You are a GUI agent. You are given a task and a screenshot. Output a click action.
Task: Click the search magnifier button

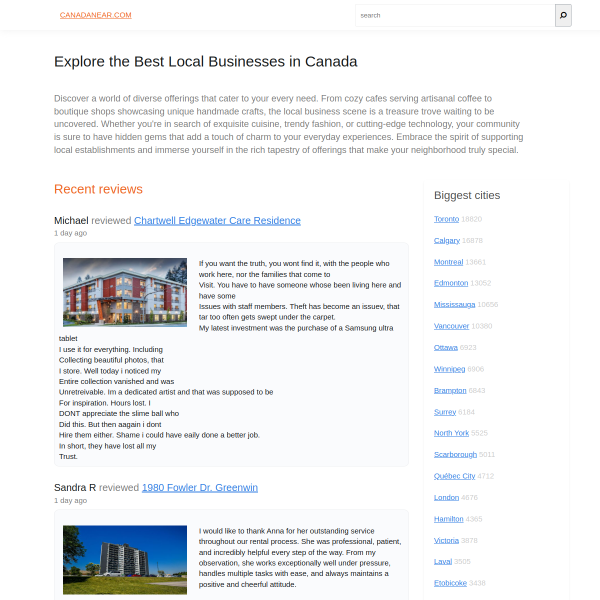coord(563,15)
